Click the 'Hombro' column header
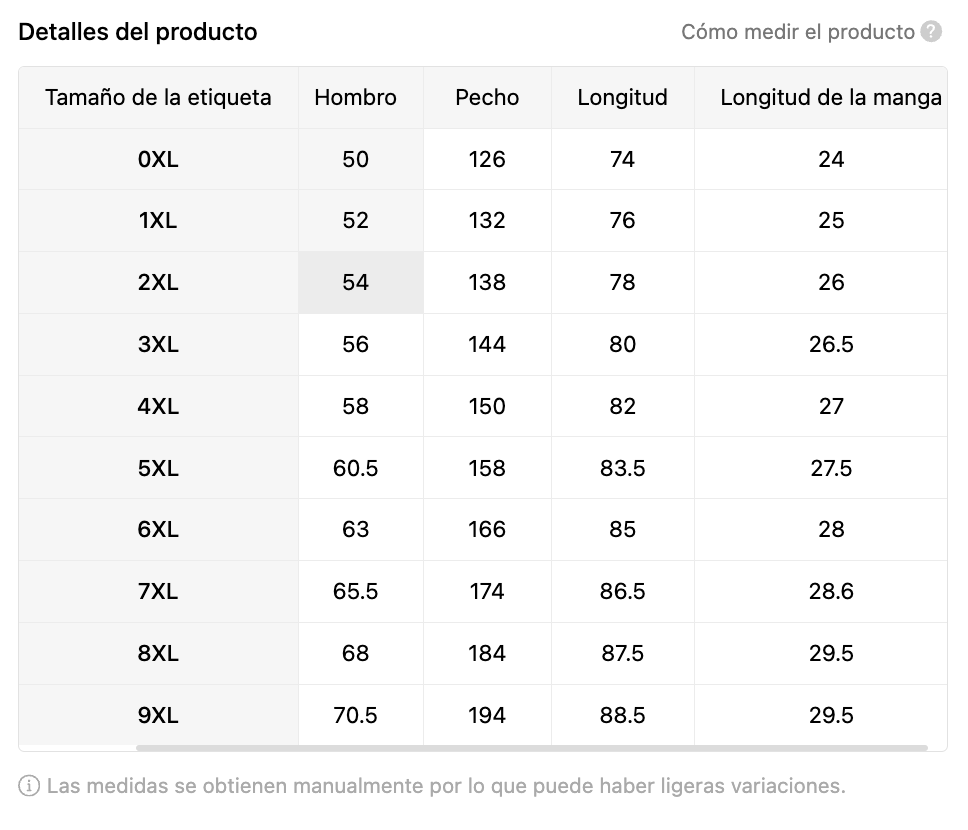968x830 pixels. click(x=355, y=97)
